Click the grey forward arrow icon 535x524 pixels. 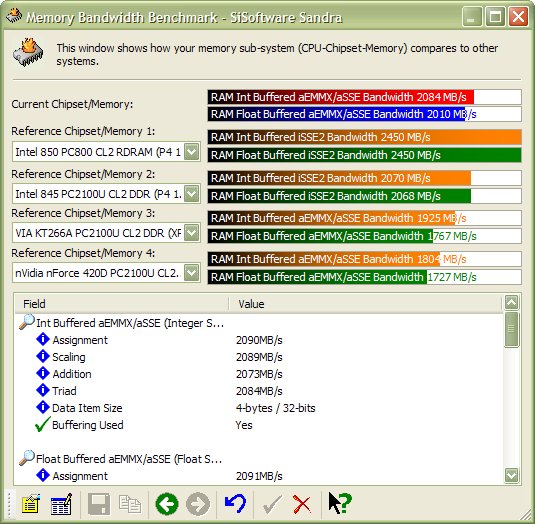(198, 504)
